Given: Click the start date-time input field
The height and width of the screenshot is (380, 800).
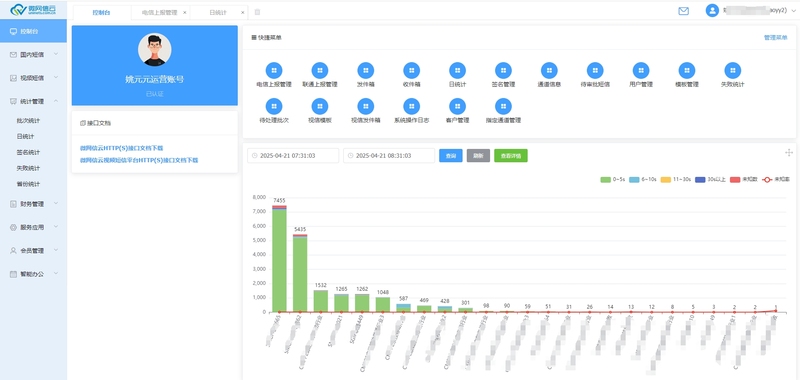Looking at the screenshot, I should pyautogui.click(x=293, y=156).
